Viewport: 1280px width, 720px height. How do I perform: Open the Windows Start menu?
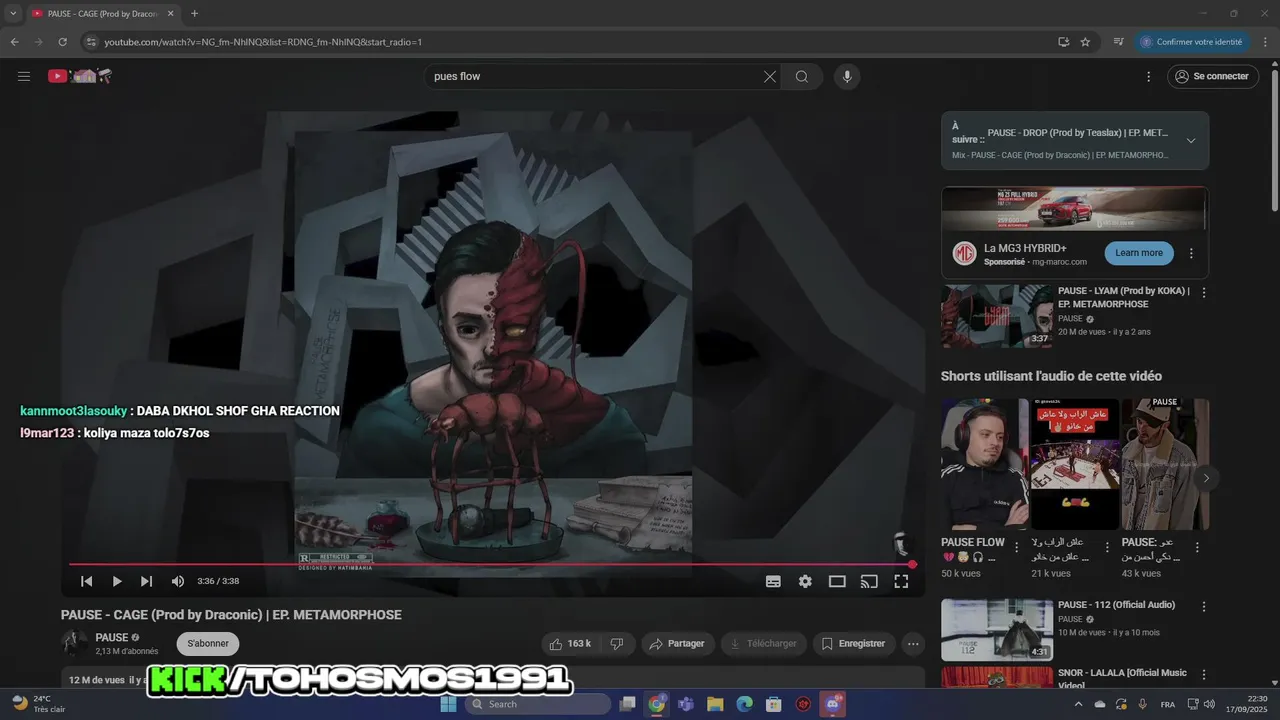(x=448, y=704)
